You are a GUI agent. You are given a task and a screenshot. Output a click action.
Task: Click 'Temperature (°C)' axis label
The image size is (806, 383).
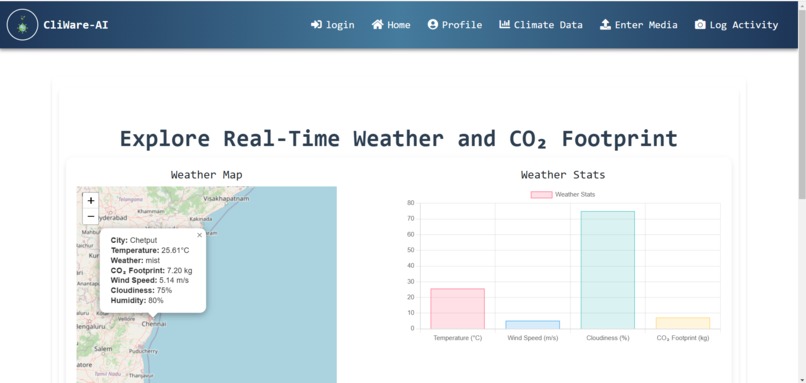point(457,338)
